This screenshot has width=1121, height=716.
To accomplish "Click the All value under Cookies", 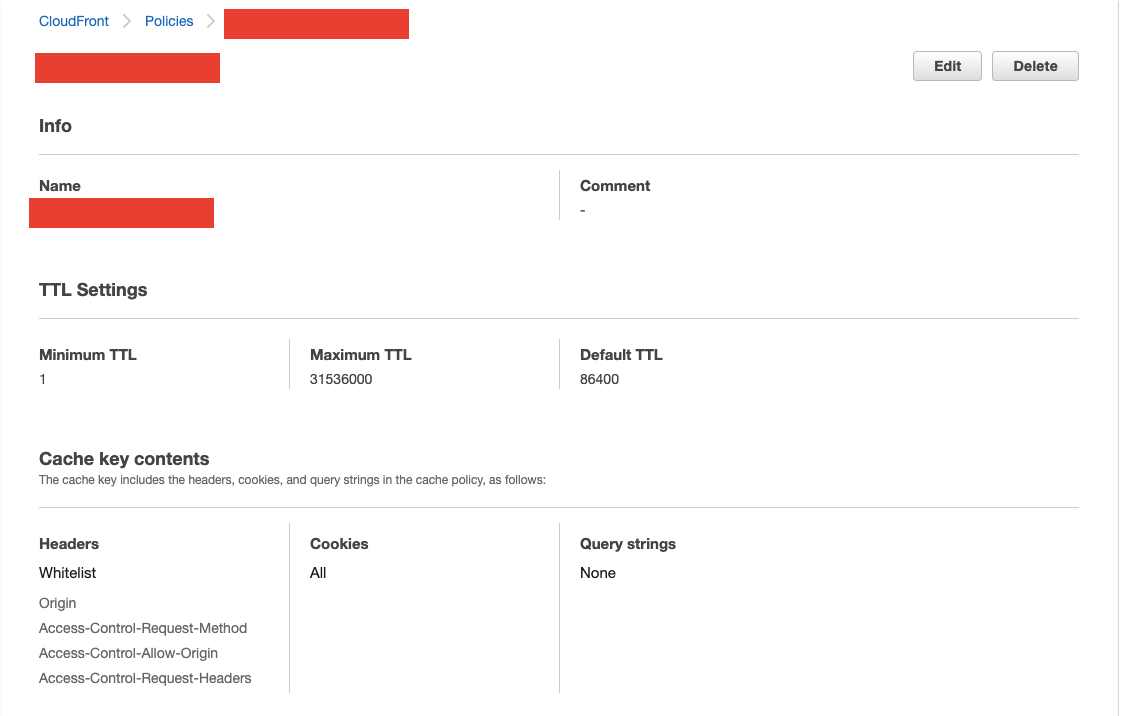I will (x=317, y=572).
